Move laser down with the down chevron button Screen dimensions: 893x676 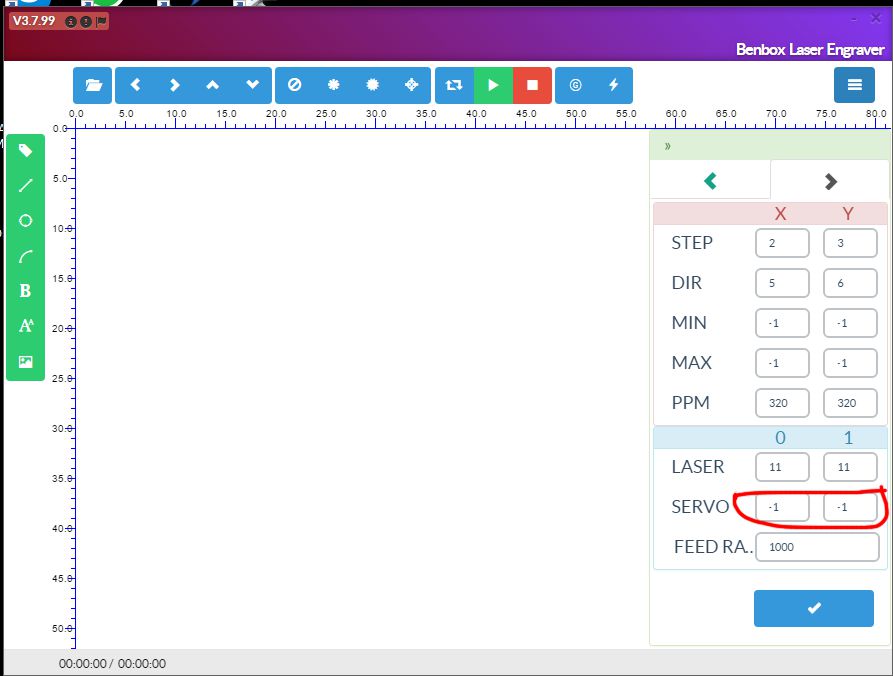tap(252, 85)
